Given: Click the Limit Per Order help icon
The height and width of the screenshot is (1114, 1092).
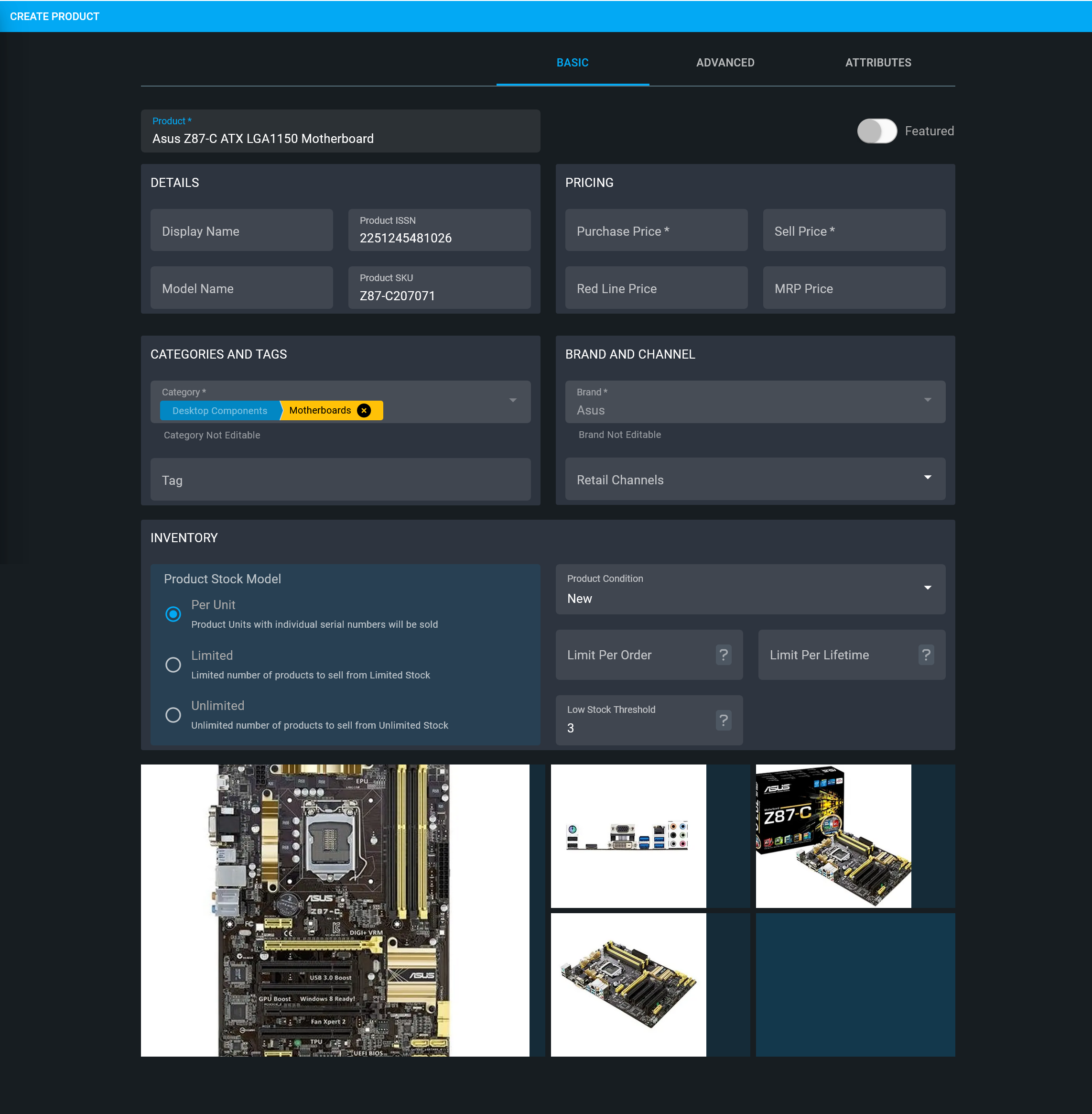Looking at the screenshot, I should [725, 655].
